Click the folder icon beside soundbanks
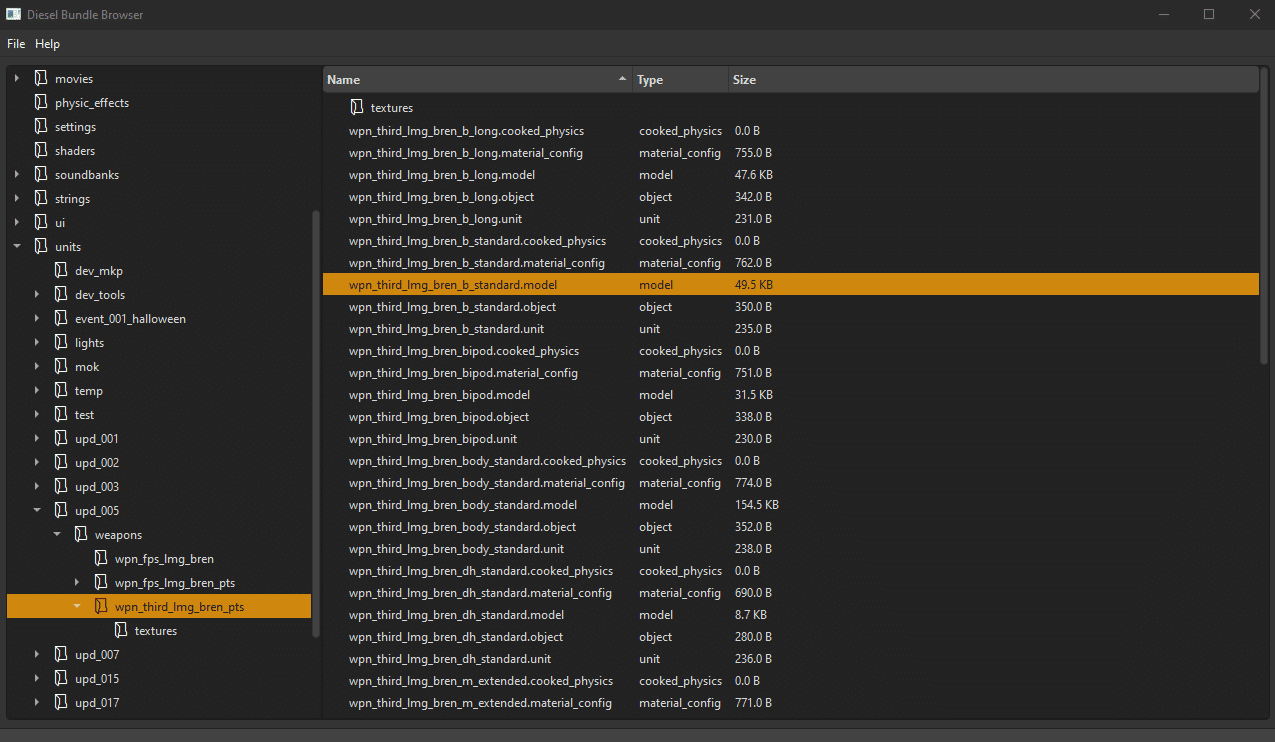Viewport: 1275px width, 742px height. (x=41, y=174)
